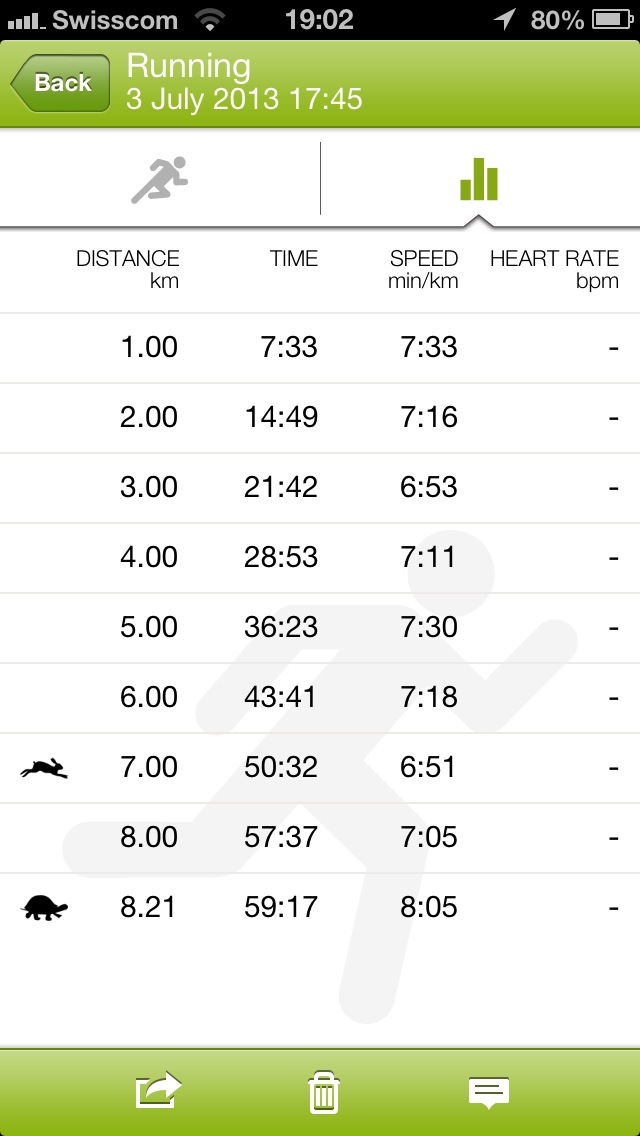The image size is (640, 1136).
Task: Tap the rabbit fastest split icon
Action: point(44,769)
